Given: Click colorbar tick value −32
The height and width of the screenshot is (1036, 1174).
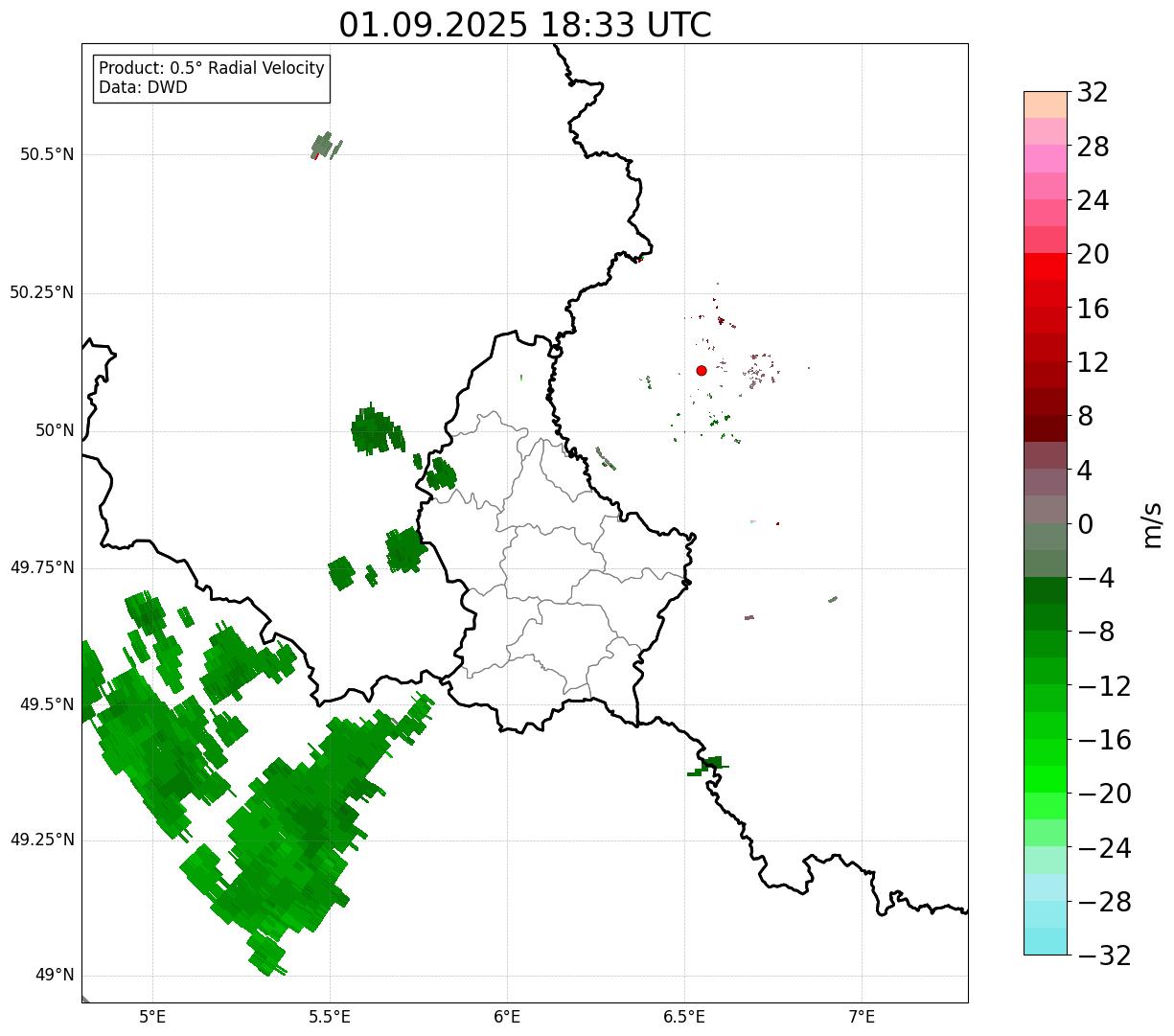Looking at the screenshot, I should point(1104,955).
